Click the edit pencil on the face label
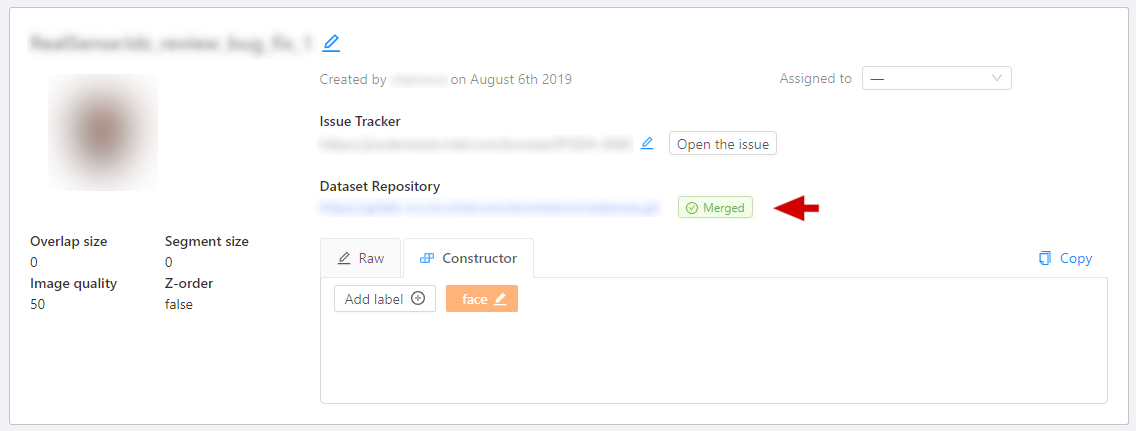The height and width of the screenshot is (431, 1136). [x=500, y=299]
